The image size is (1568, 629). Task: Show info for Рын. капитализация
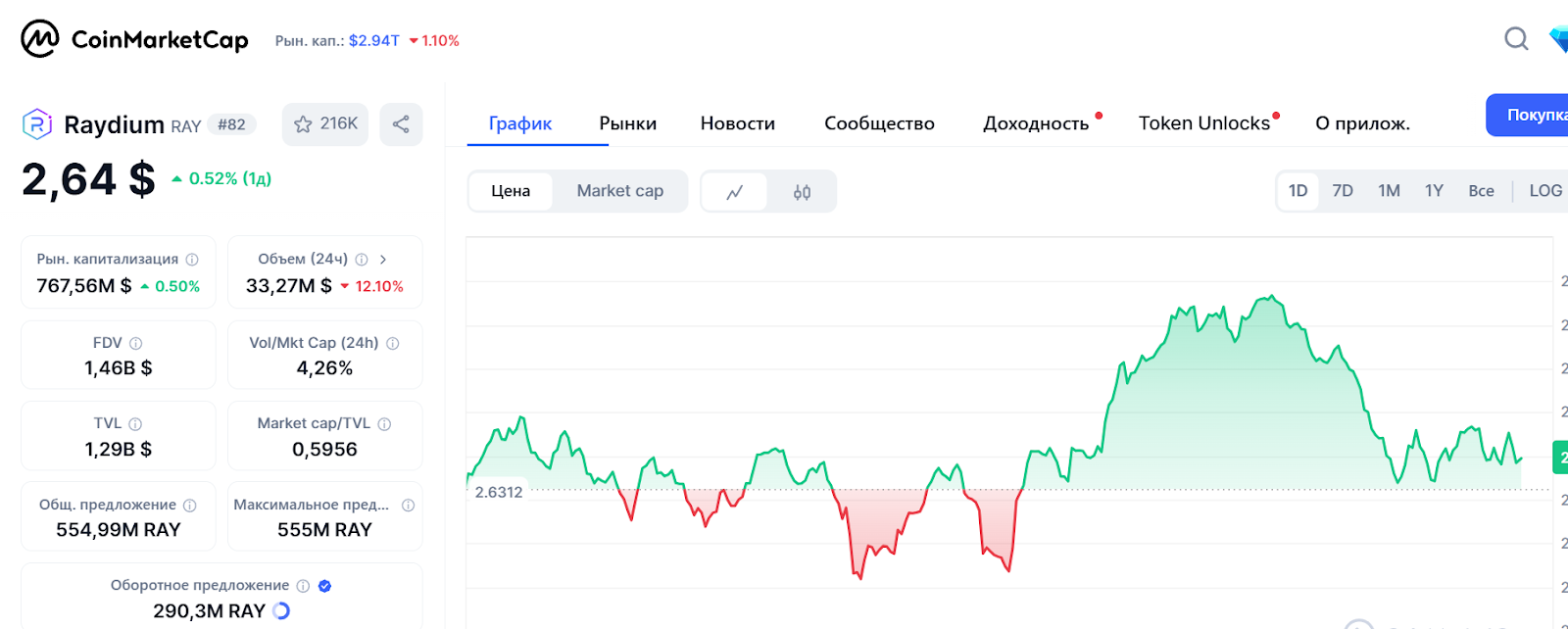192,260
